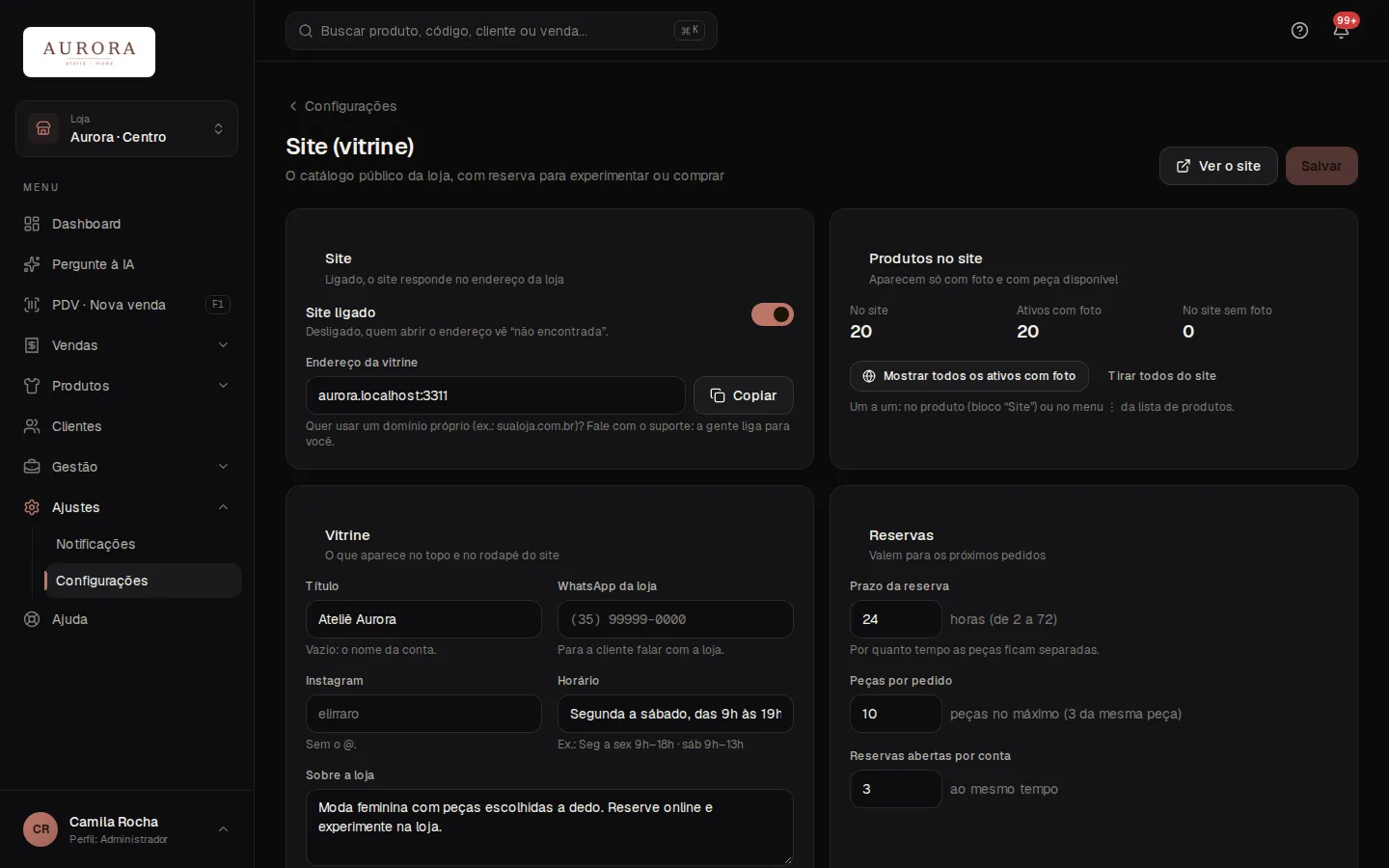1389x868 pixels.
Task: Click the Aurora logo
Action: pos(89,52)
